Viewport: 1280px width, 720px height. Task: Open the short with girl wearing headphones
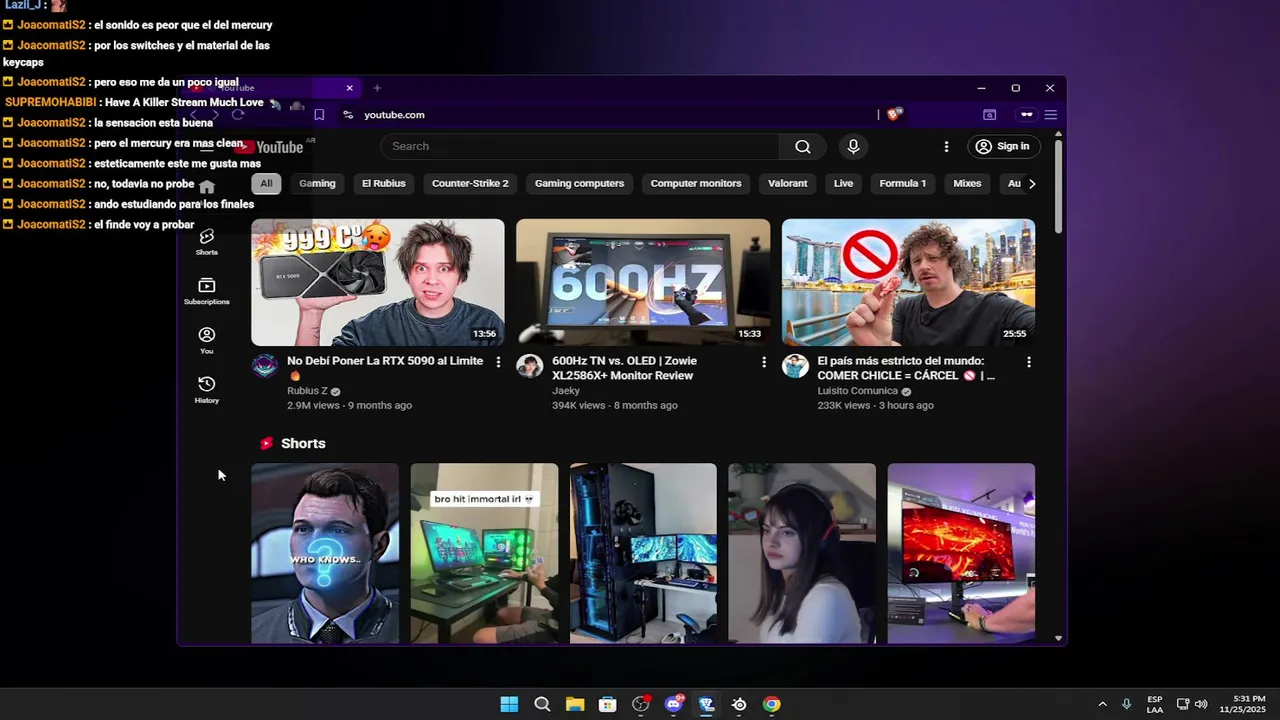click(802, 553)
